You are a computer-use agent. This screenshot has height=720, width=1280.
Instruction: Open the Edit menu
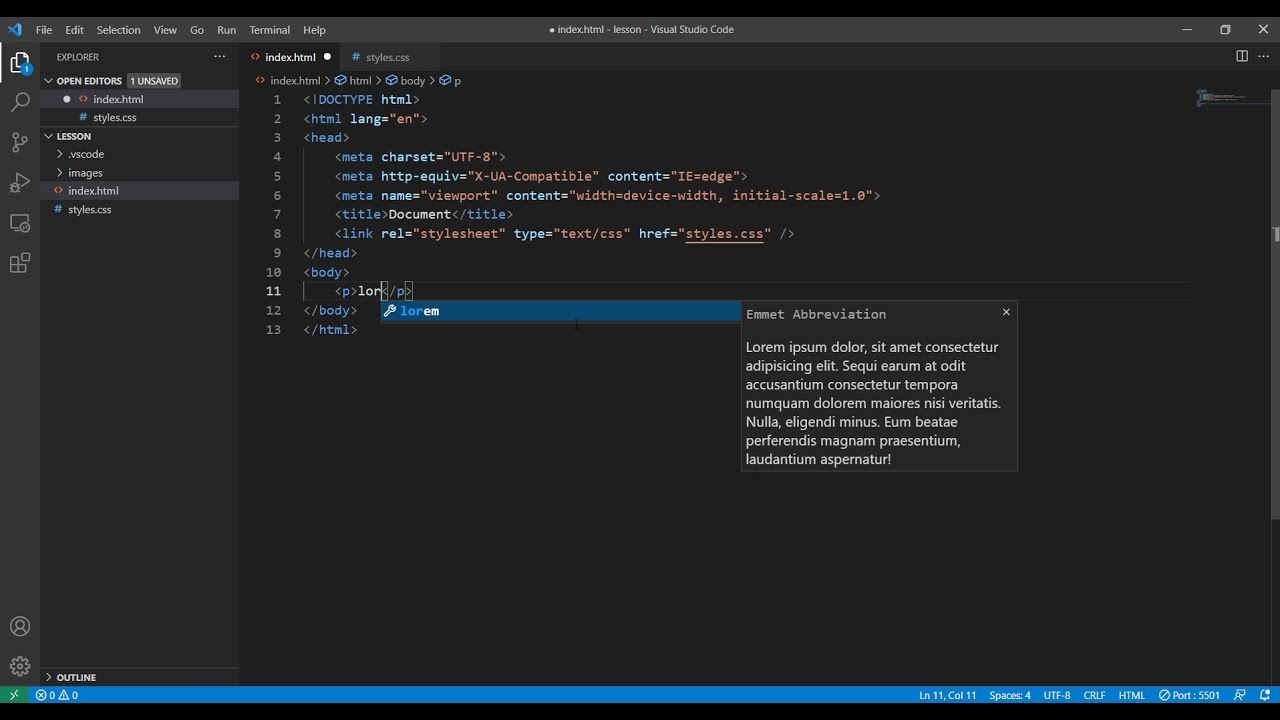[75, 30]
